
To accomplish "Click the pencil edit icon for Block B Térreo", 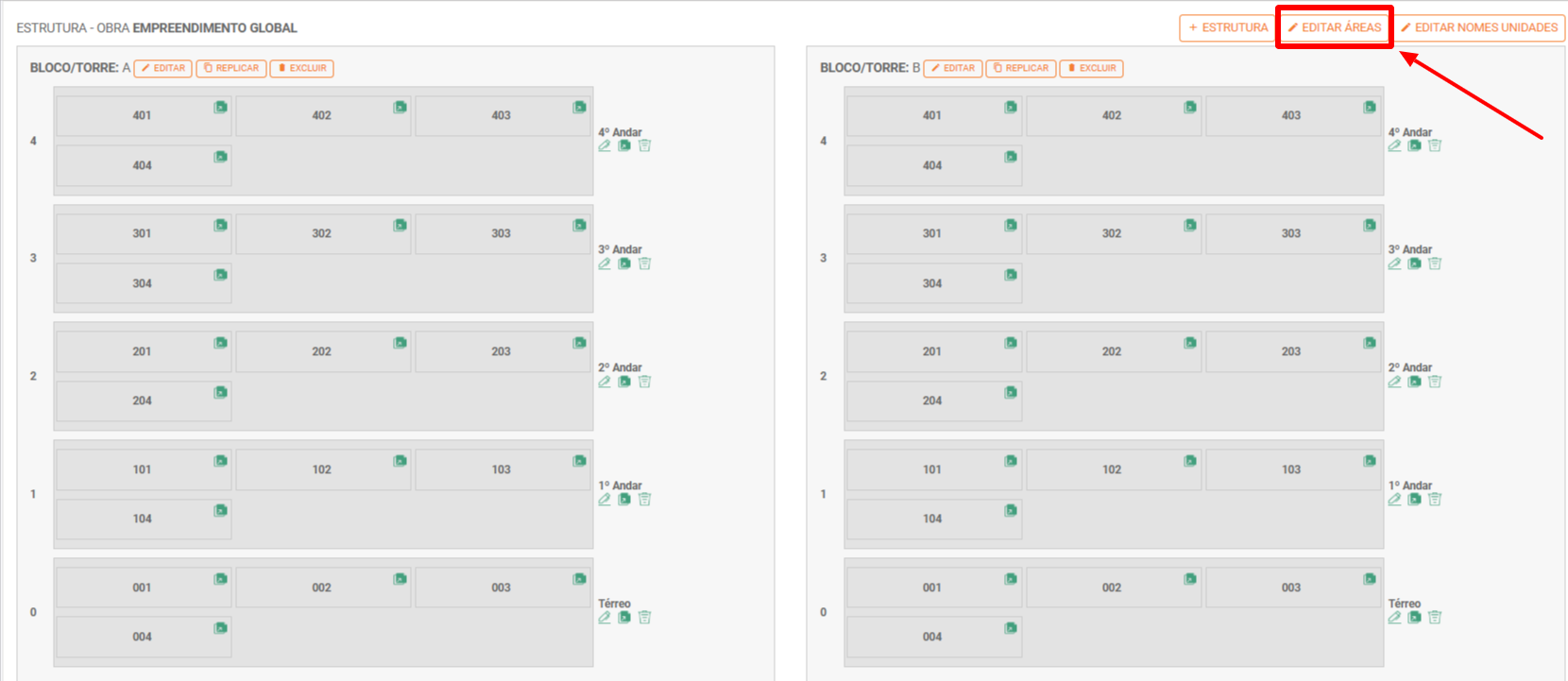I will coord(1394,618).
